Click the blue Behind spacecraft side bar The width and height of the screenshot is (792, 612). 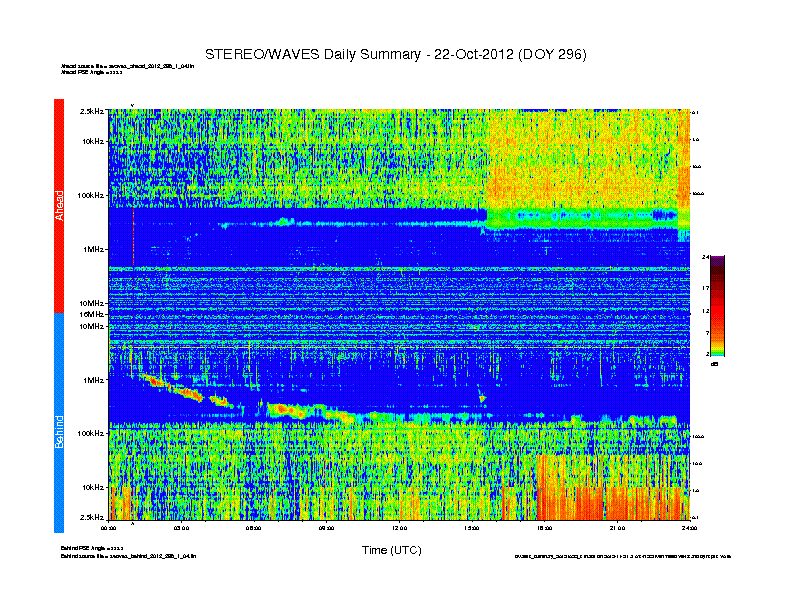point(59,423)
